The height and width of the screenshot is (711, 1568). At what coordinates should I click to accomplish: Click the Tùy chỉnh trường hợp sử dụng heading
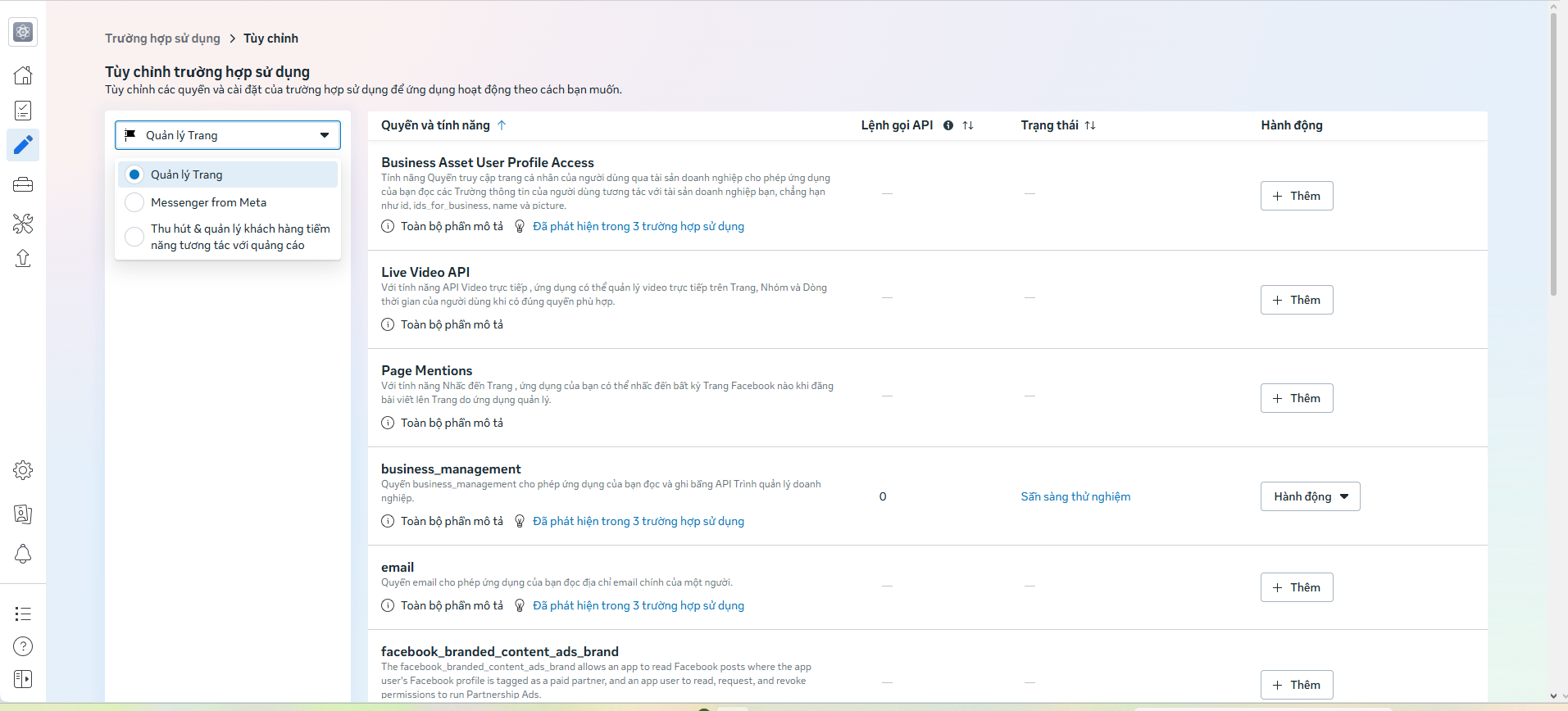(x=207, y=71)
